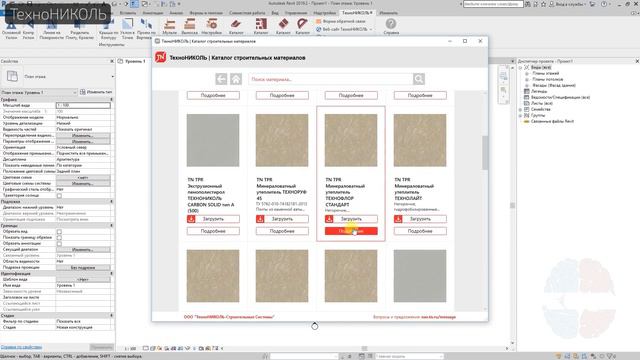Collapse the Виды (все) tree node
Screen dimensions: 640x360
click(x=520, y=67)
